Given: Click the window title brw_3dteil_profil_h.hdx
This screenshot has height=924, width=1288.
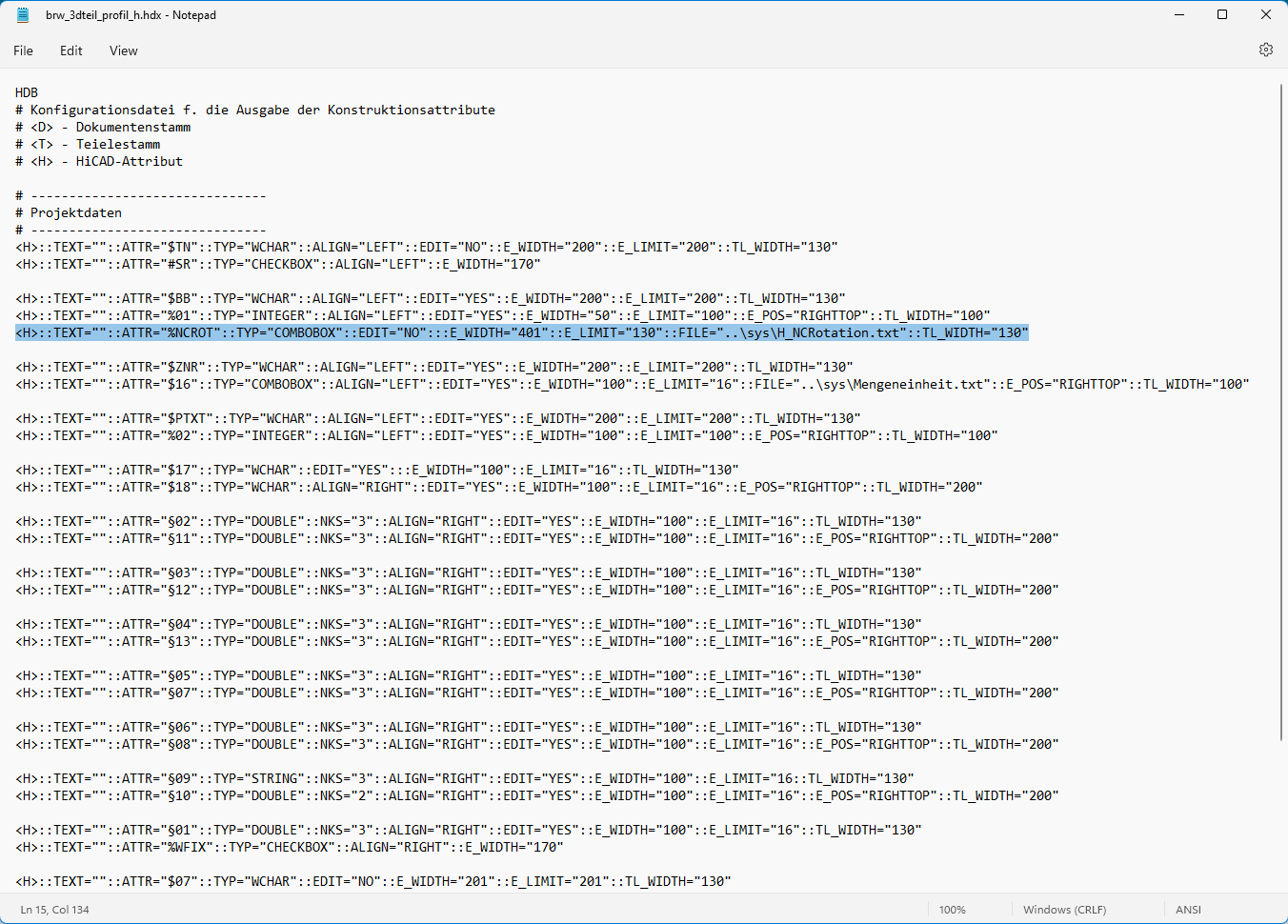Looking at the screenshot, I should (131, 15).
